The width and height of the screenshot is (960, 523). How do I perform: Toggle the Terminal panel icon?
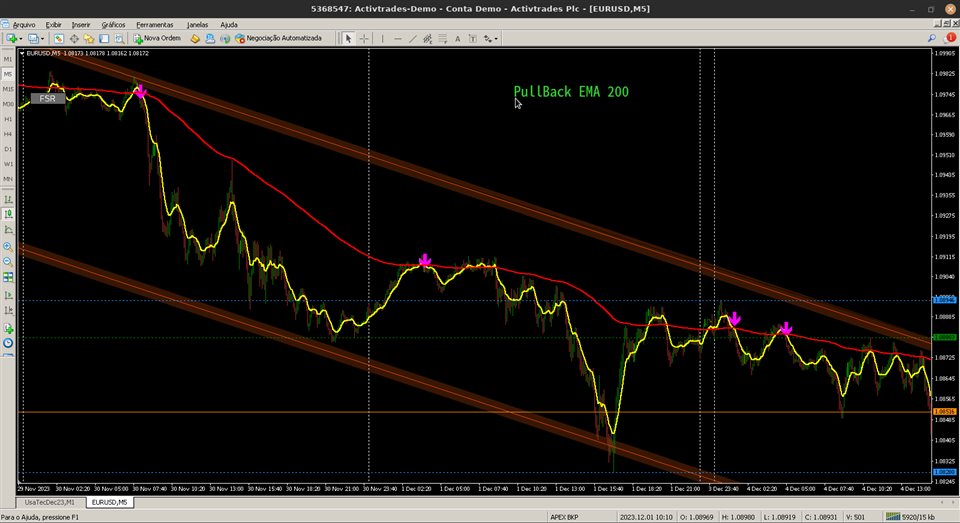point(104,39)
